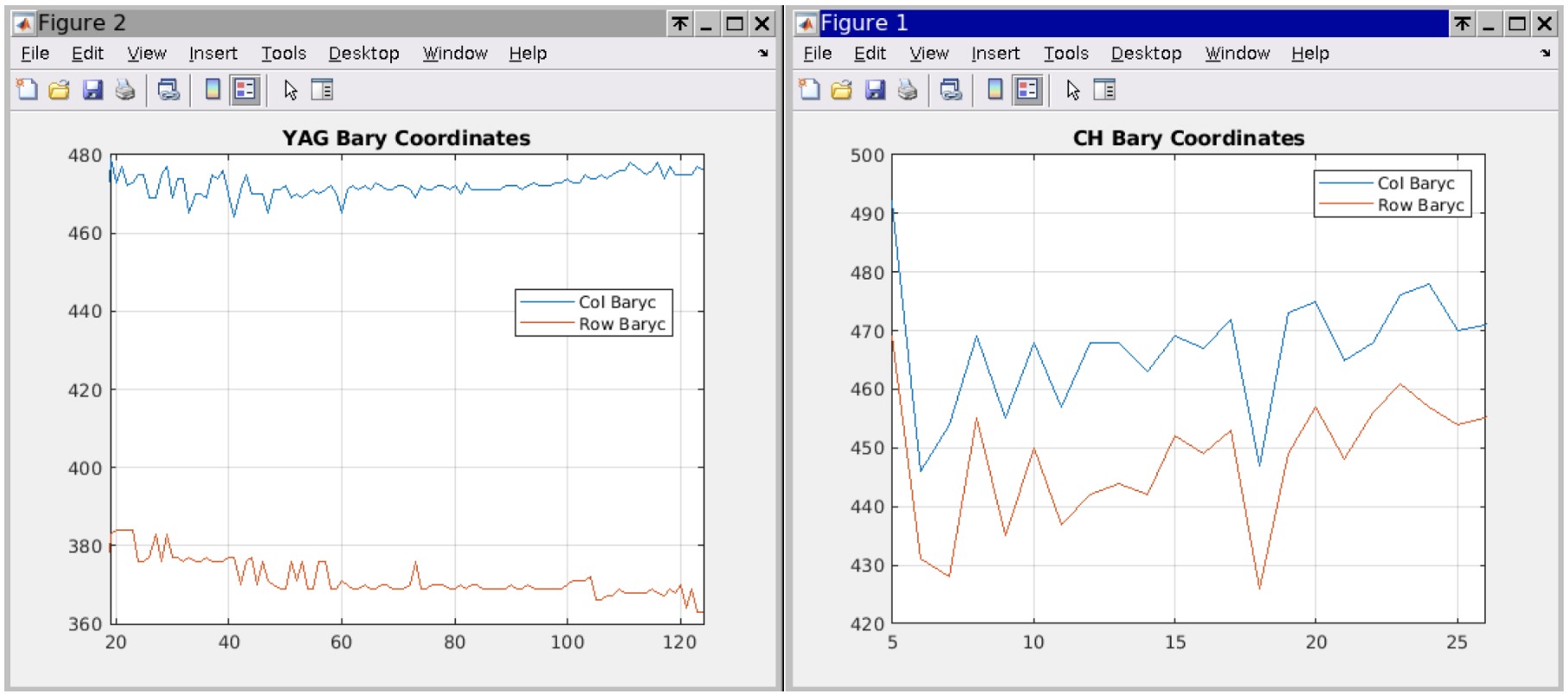Screen dimensions: 1568x694
Task: Enable Edit Plot arrow in Figure 1
Action: (1072, 90)
